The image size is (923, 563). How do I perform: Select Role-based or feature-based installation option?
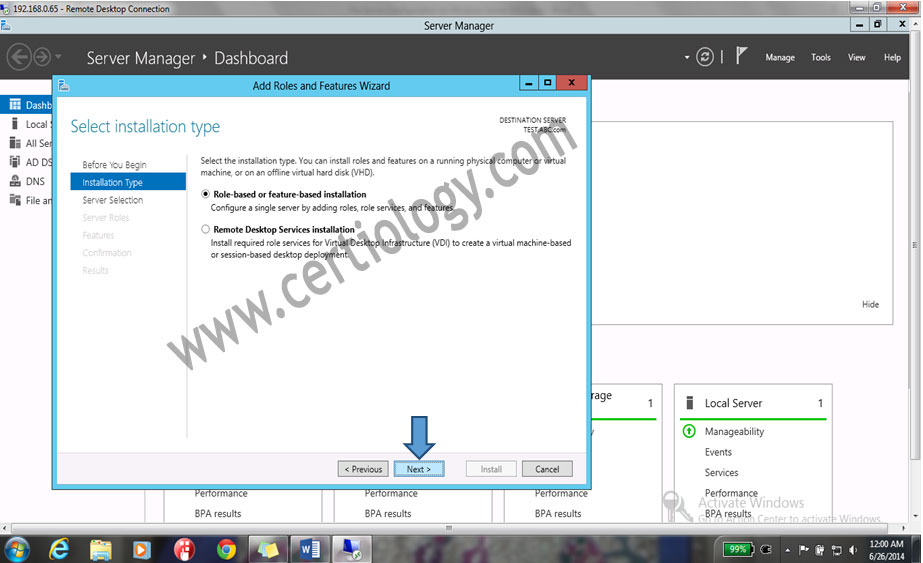point(205,194)
